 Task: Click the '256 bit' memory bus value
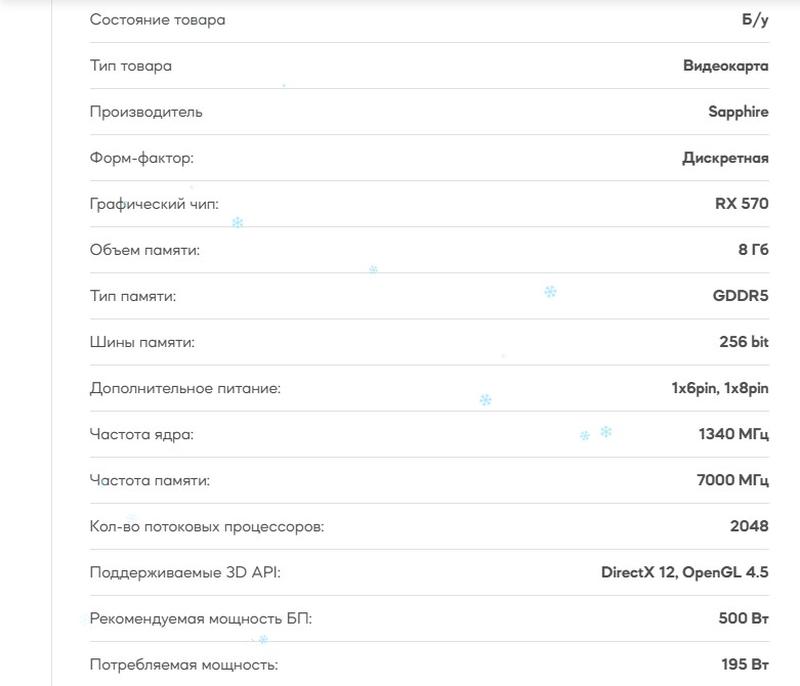pyautogui.click(x=743, y=342)
